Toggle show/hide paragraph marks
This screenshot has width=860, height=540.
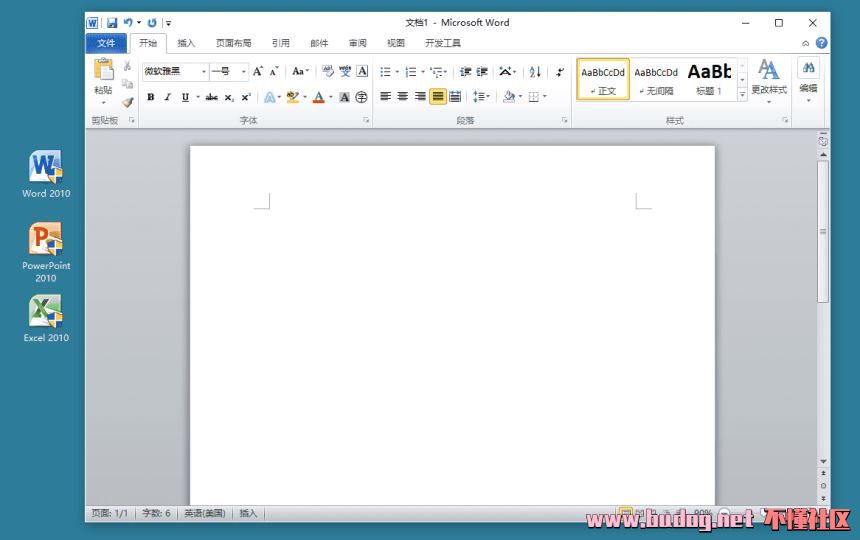pos(559,72)
